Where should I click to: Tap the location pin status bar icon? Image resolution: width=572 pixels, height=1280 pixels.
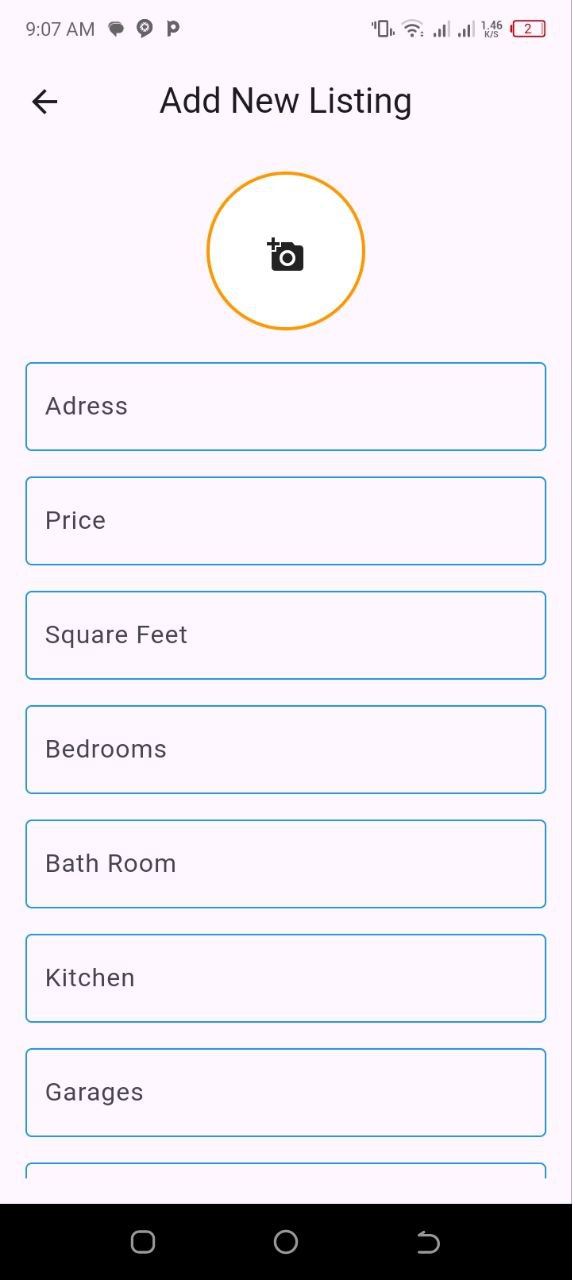145,29
